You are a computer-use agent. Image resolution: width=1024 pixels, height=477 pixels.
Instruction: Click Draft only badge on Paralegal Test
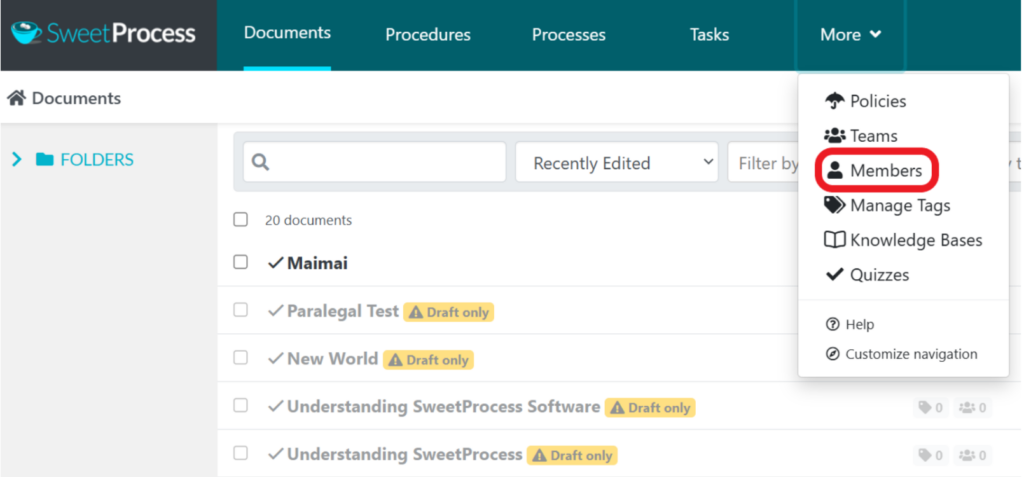449,312
